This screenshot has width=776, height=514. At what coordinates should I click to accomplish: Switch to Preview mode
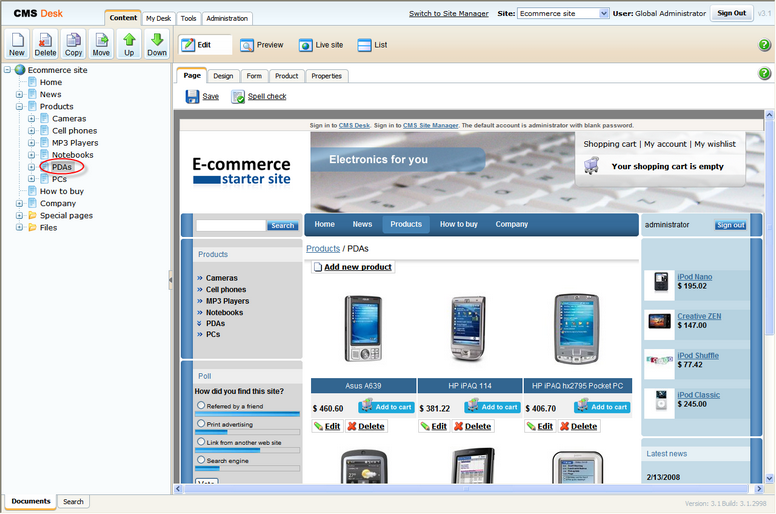[262, 45]
